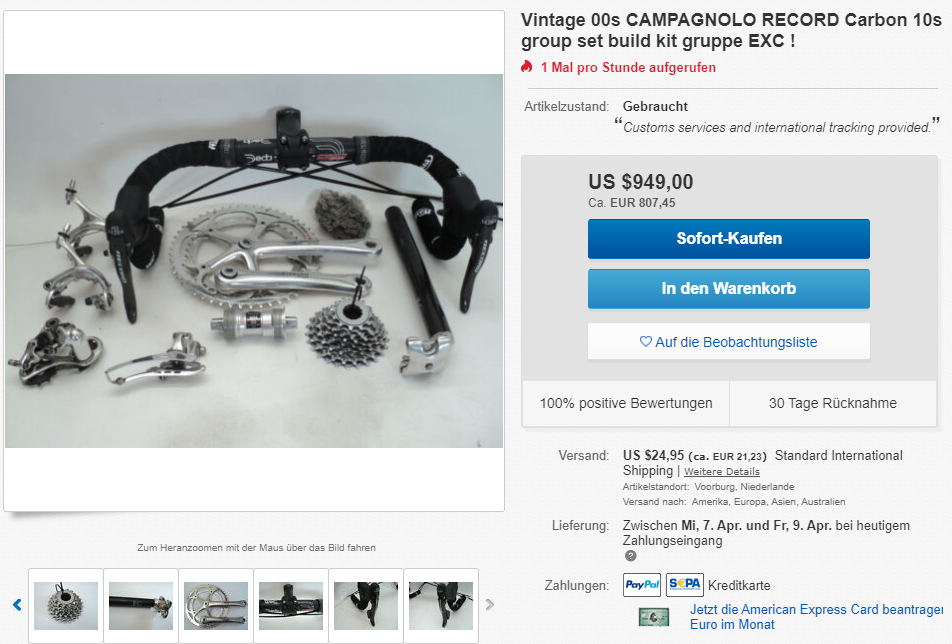
Task: Select the fifth thumbnail showing shifter levers
Action: [366, 606]
